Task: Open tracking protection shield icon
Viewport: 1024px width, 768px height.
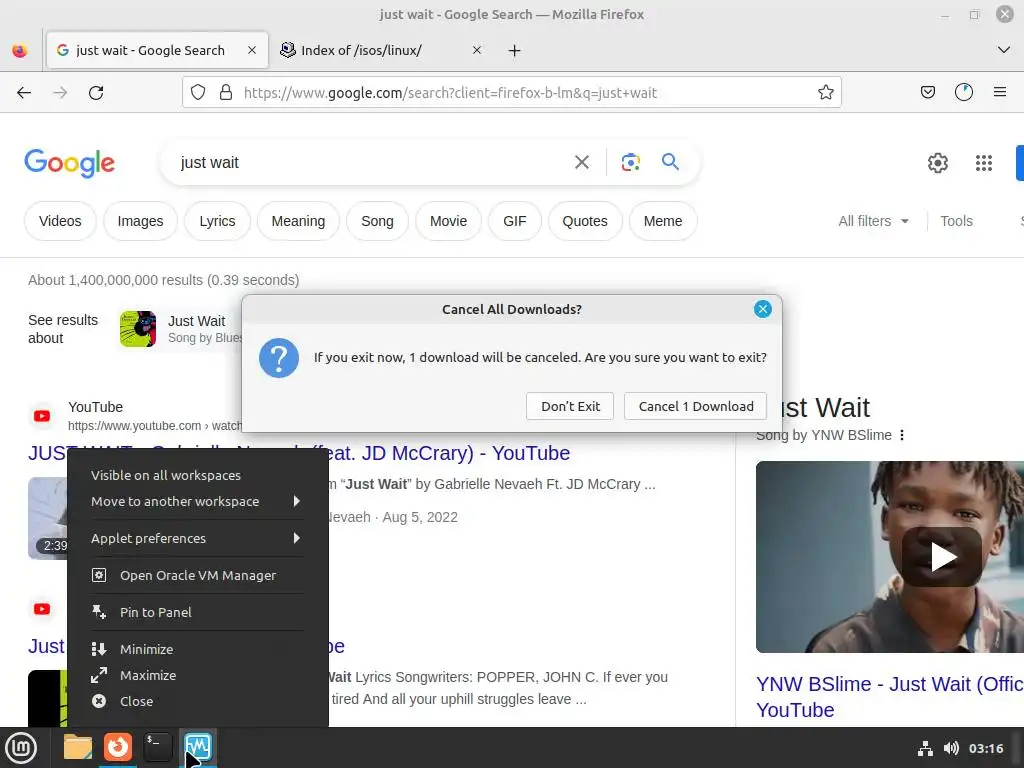Action: 198,93
